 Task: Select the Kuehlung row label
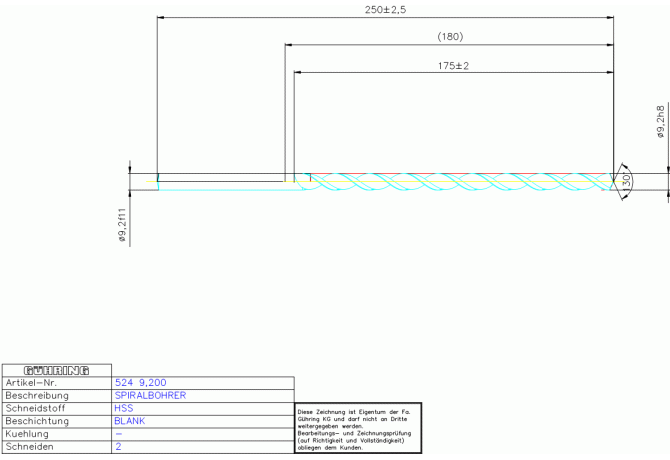tap(32, 435)
